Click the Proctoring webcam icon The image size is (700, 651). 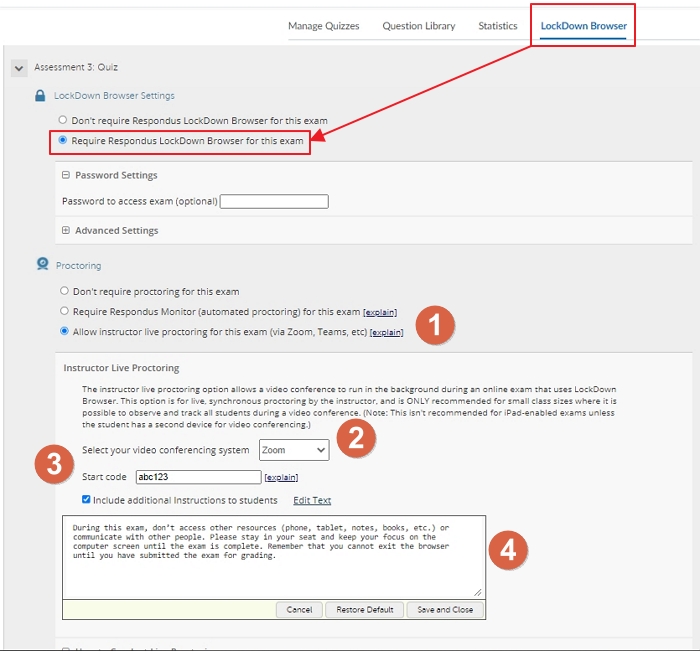click(x=42, y=264)
